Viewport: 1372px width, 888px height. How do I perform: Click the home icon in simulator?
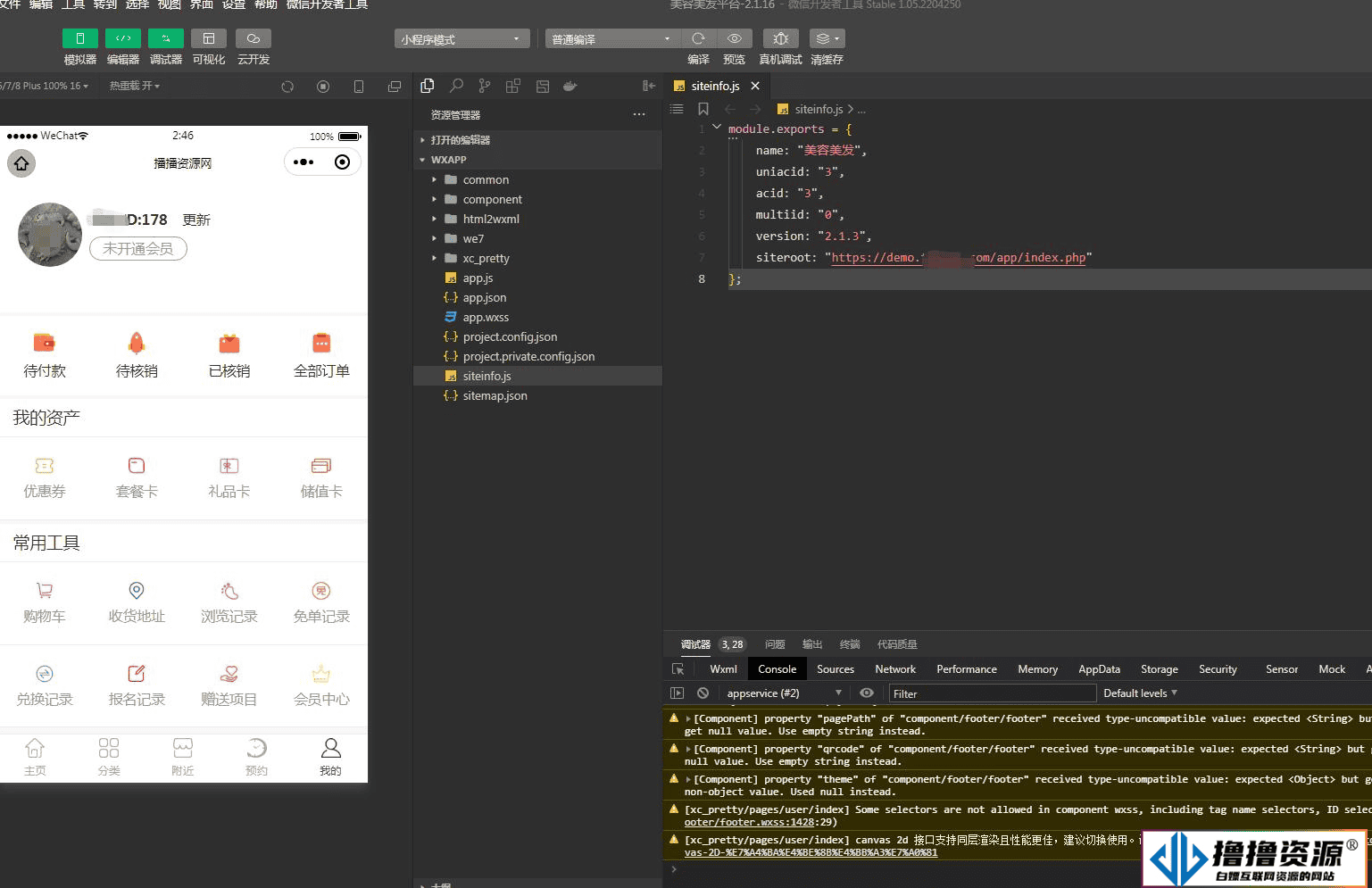(x=21, y=163)
